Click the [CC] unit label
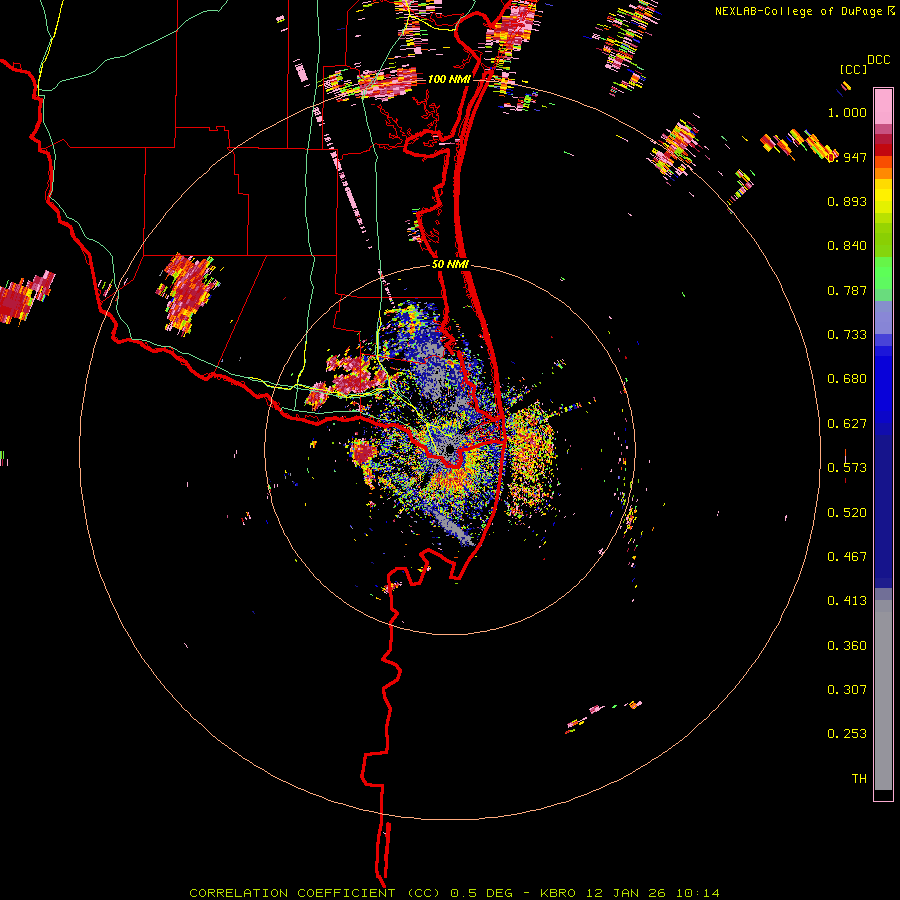The image size is (900, 900). 853,69
